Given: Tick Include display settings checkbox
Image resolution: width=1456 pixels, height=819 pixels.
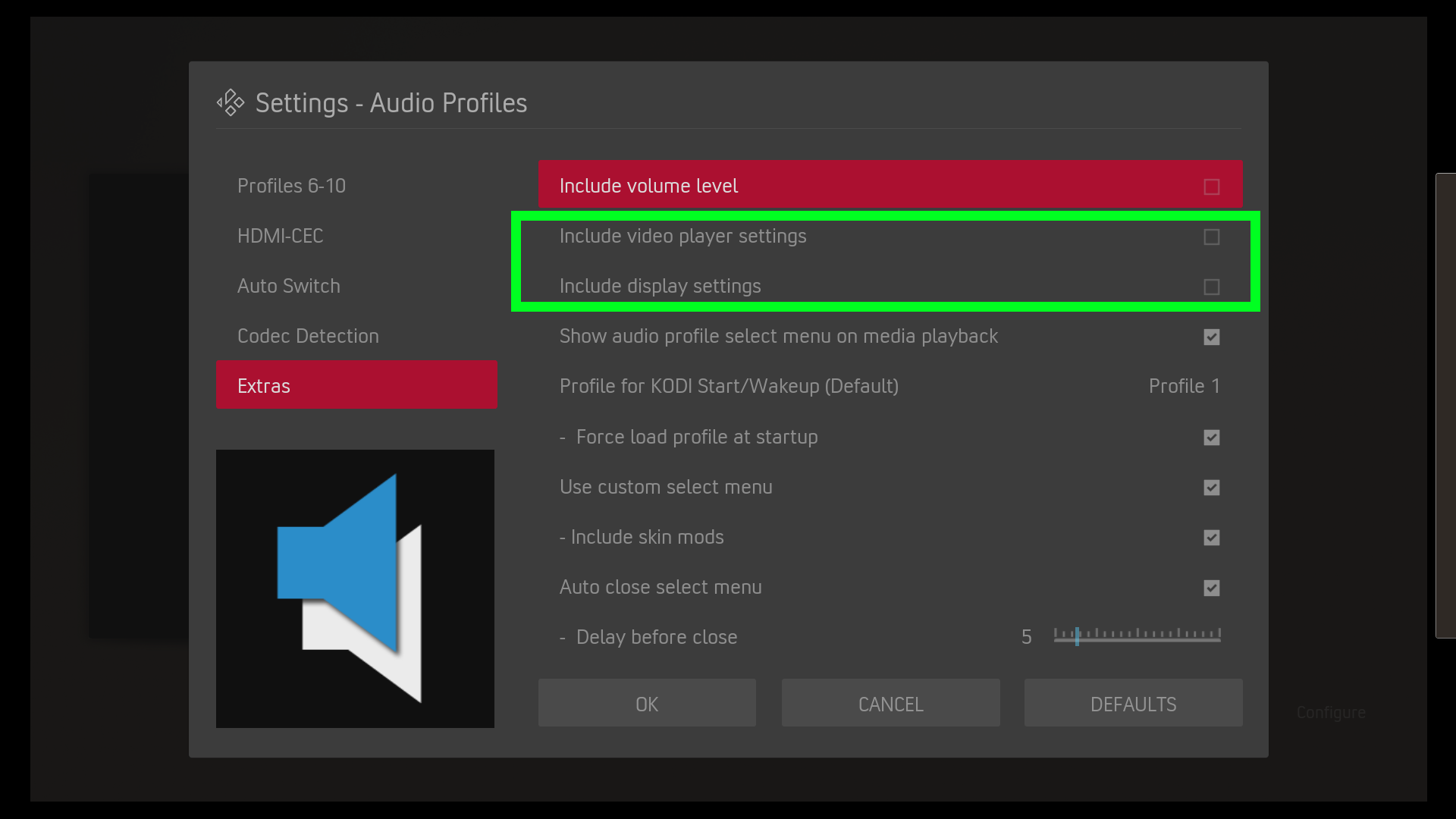Looking at the screenshot, I should click(1211, 287).
